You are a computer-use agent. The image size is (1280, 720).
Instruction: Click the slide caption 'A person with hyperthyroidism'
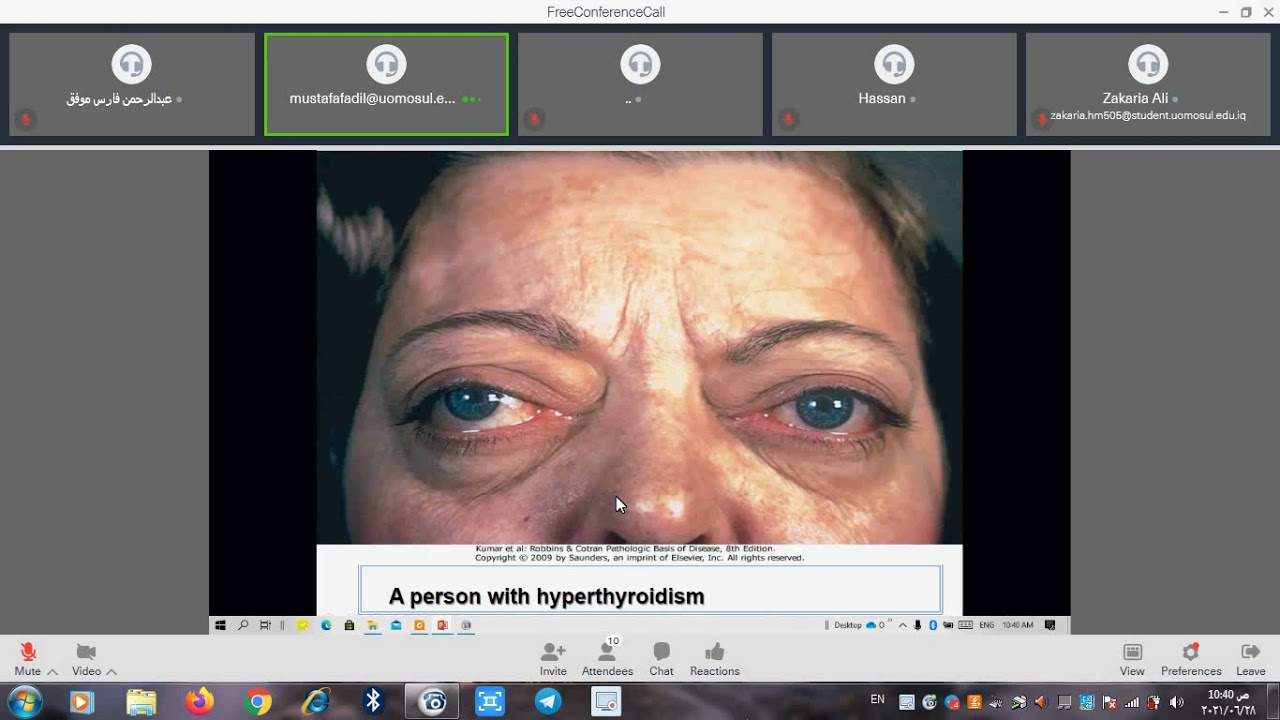(546, 597)
